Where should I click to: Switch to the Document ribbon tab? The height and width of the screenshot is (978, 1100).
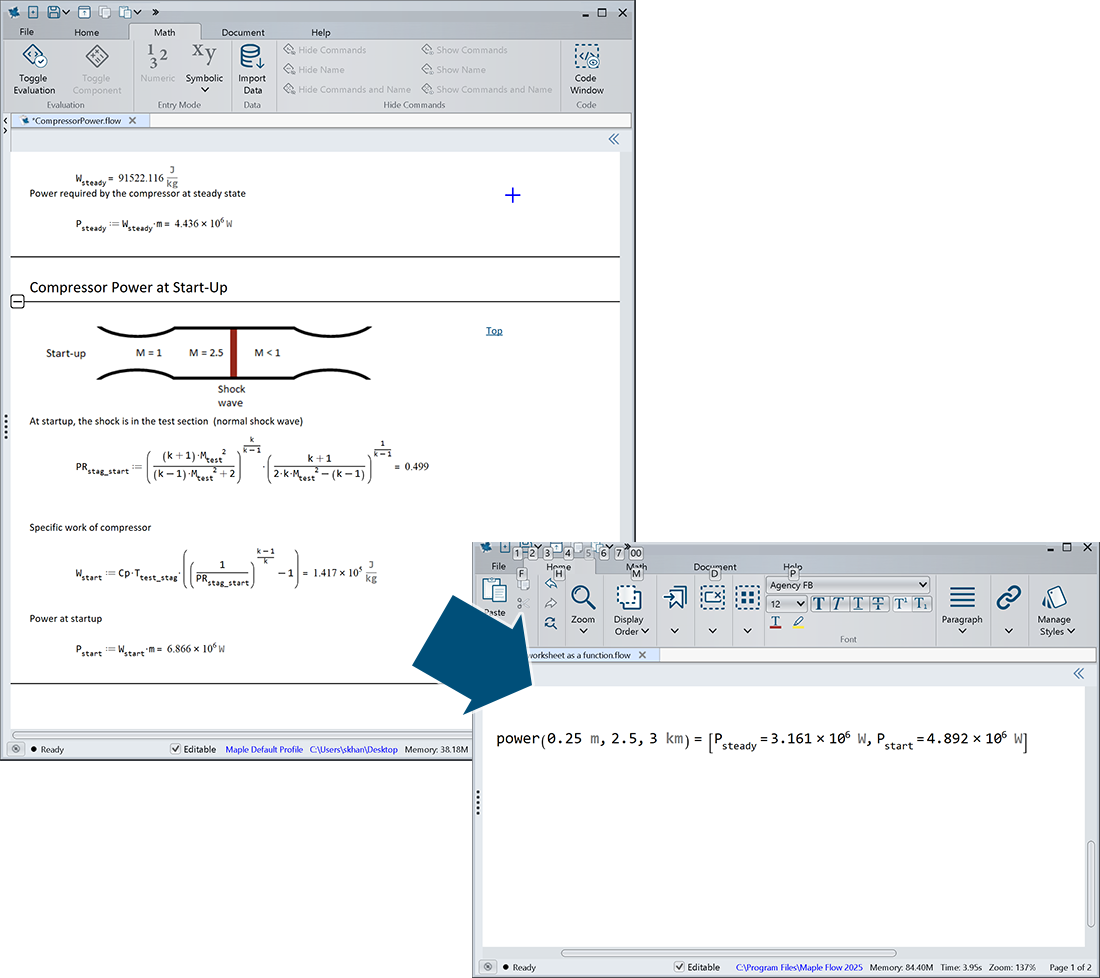tap(243, 32)
